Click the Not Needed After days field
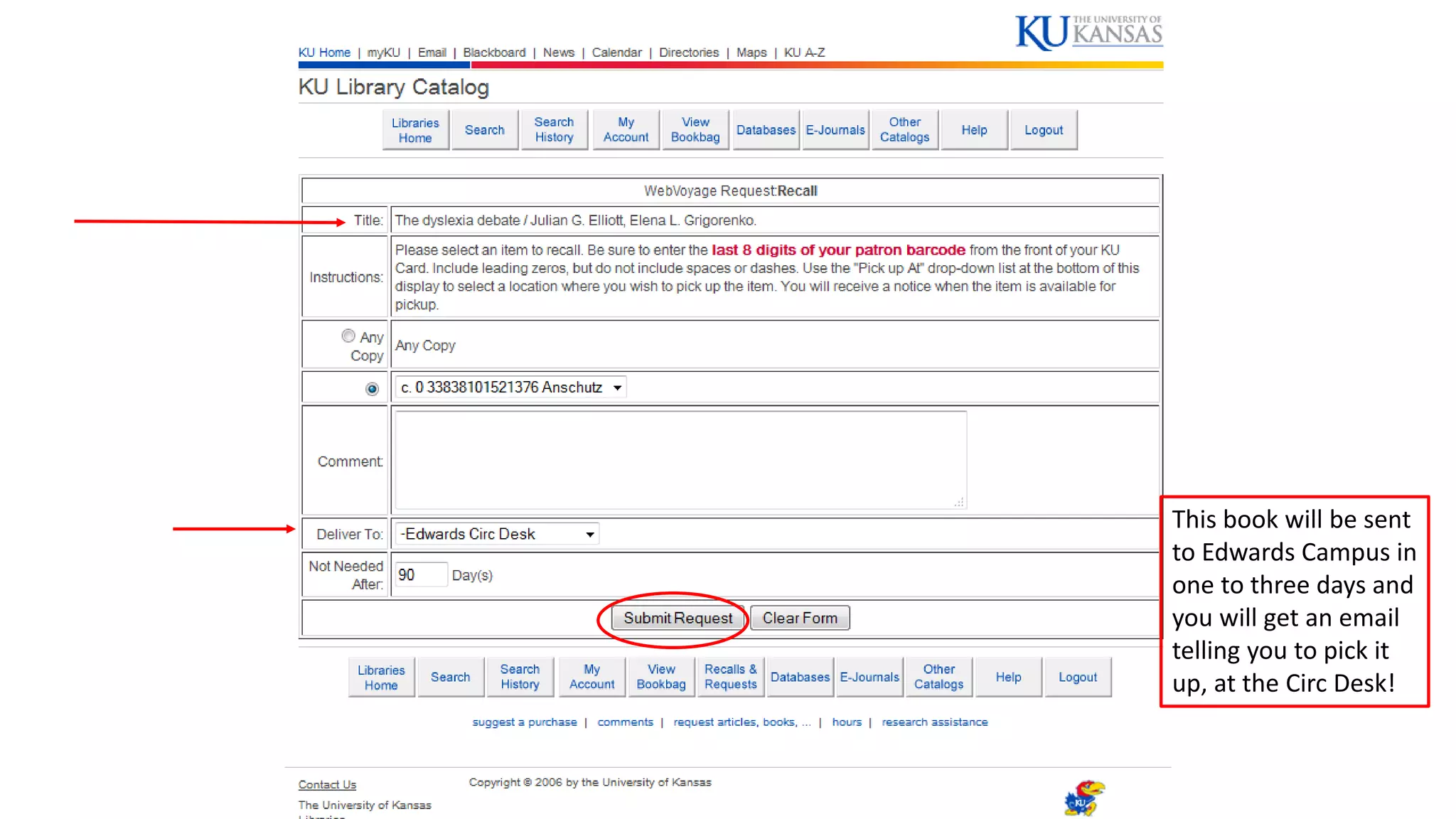The image size is (1456, 819). [x=421, y=574]
